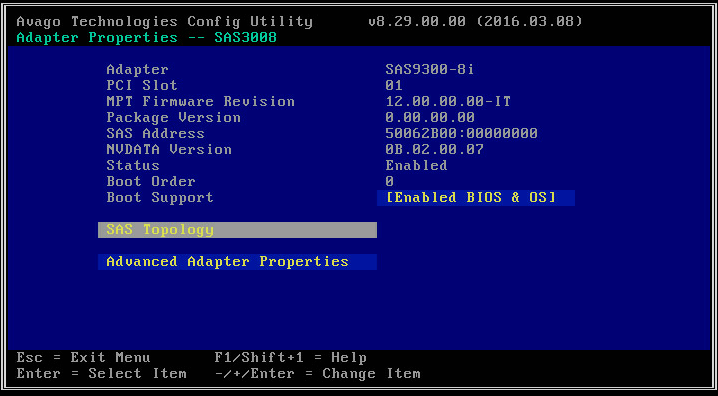Click SAS address 50062B00:00000000

click(461, 134)
